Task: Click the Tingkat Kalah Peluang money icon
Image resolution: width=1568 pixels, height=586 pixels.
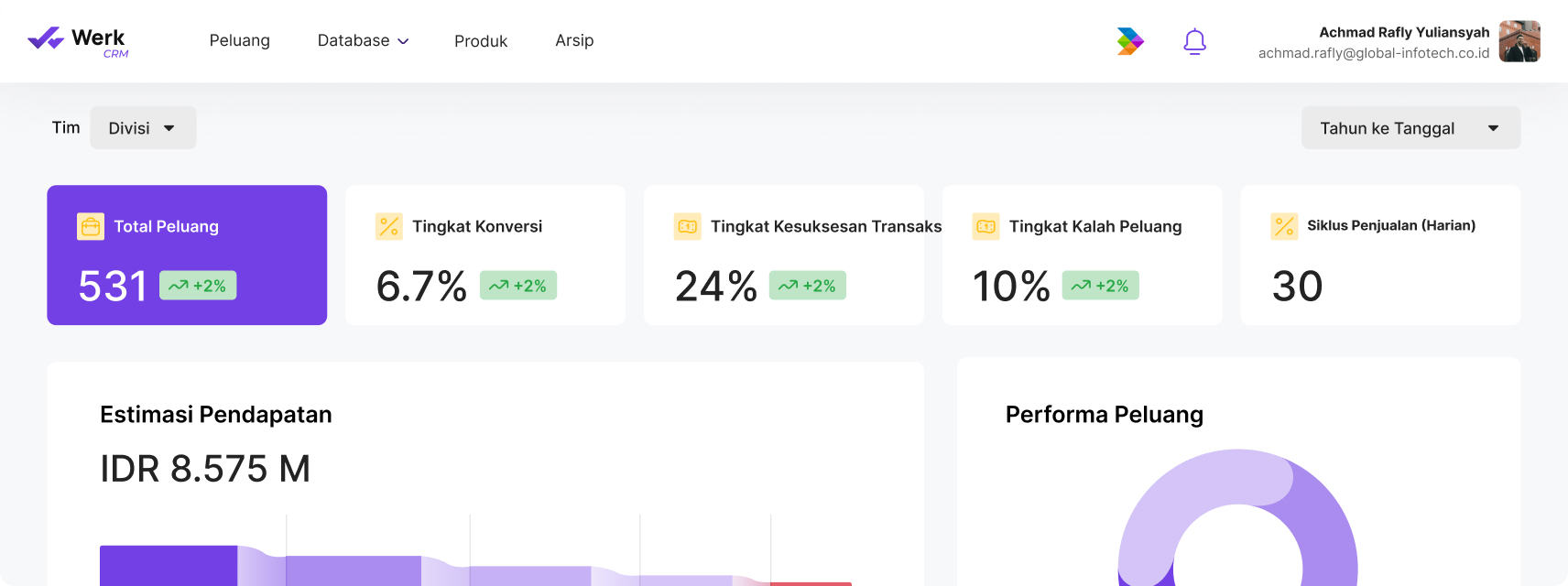Action: coord(986,226)
